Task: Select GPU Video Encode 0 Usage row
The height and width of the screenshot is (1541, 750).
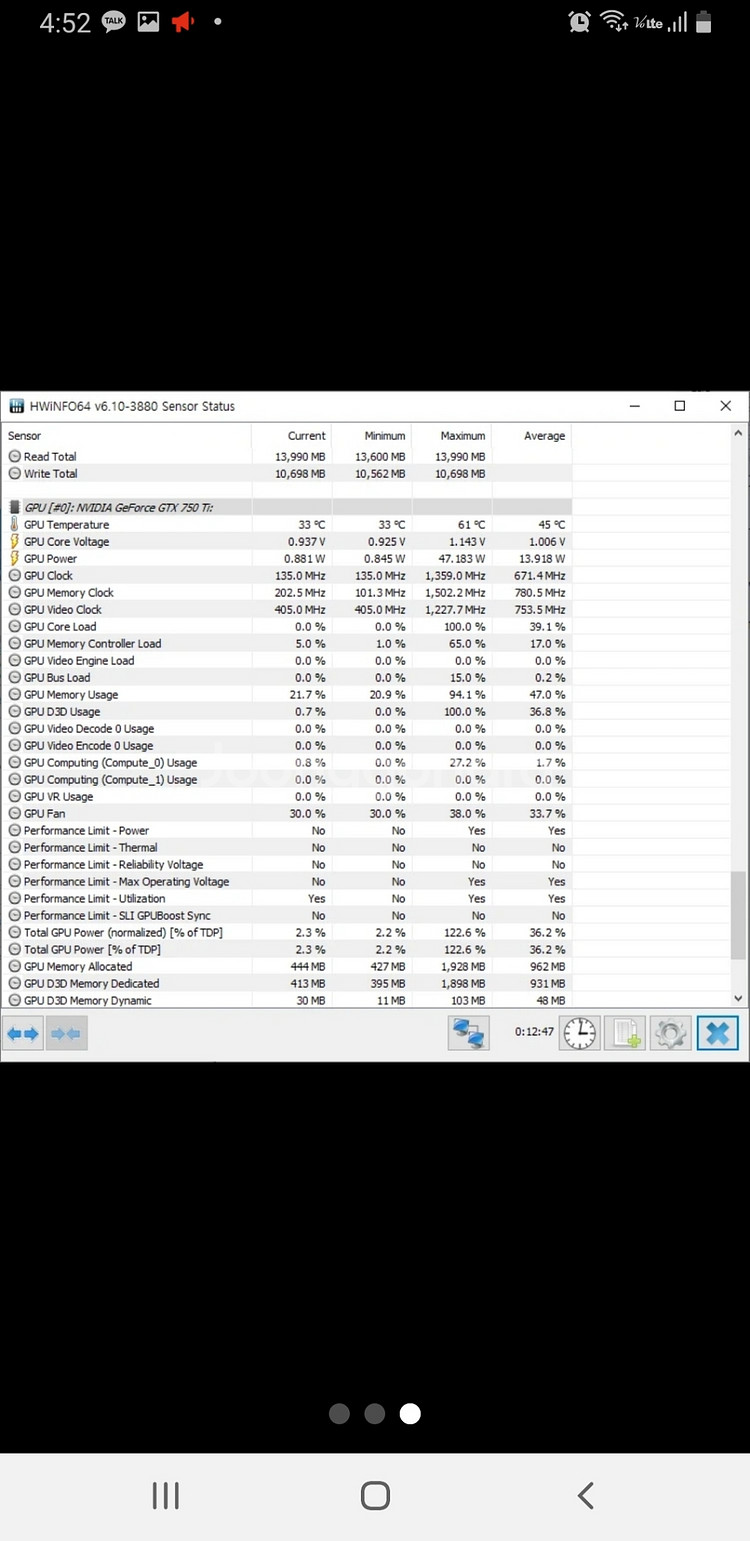Action: pyautogui.click(x=287, y=745)
